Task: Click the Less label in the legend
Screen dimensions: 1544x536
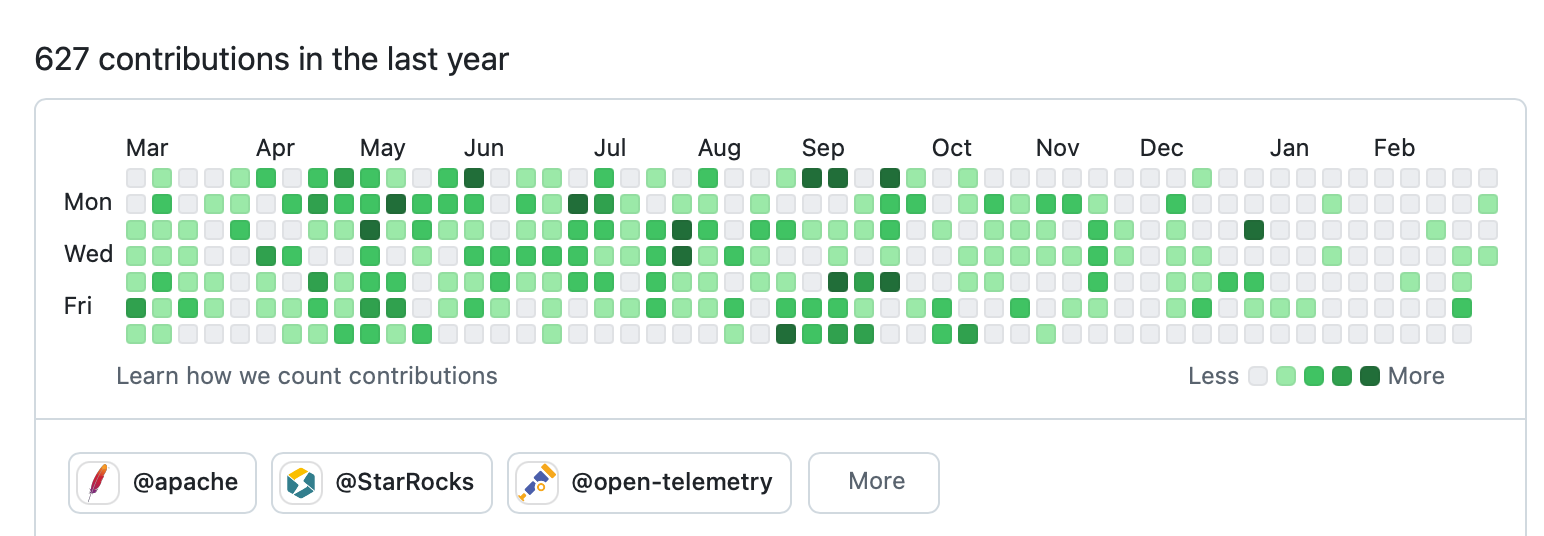Action: click(1213, 376)
